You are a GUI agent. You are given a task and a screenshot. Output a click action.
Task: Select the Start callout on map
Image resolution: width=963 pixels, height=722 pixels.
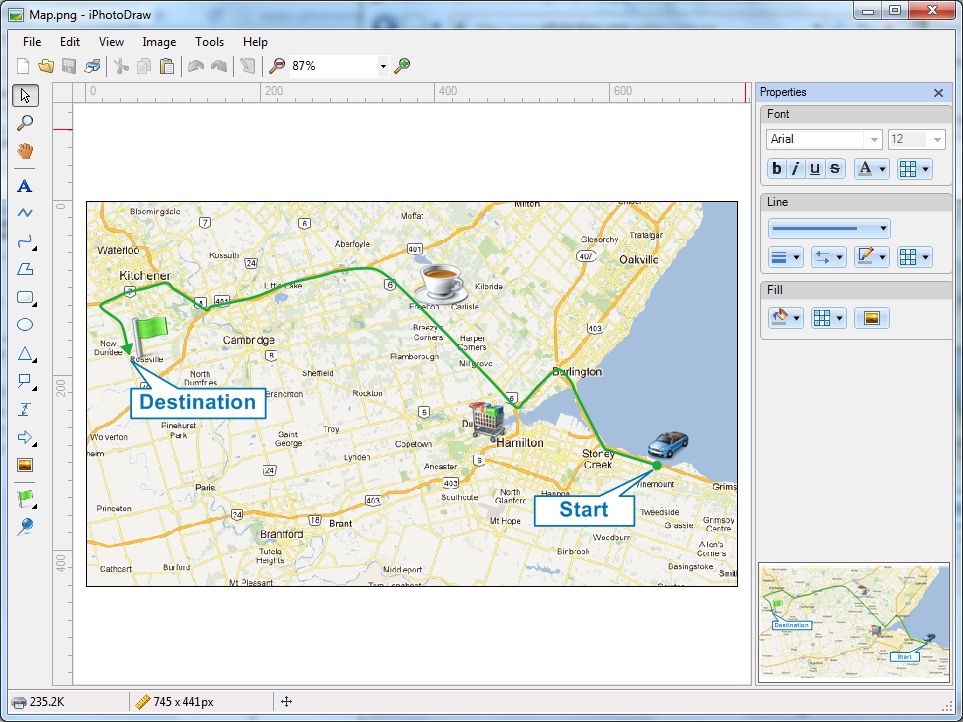click(584, 510)
